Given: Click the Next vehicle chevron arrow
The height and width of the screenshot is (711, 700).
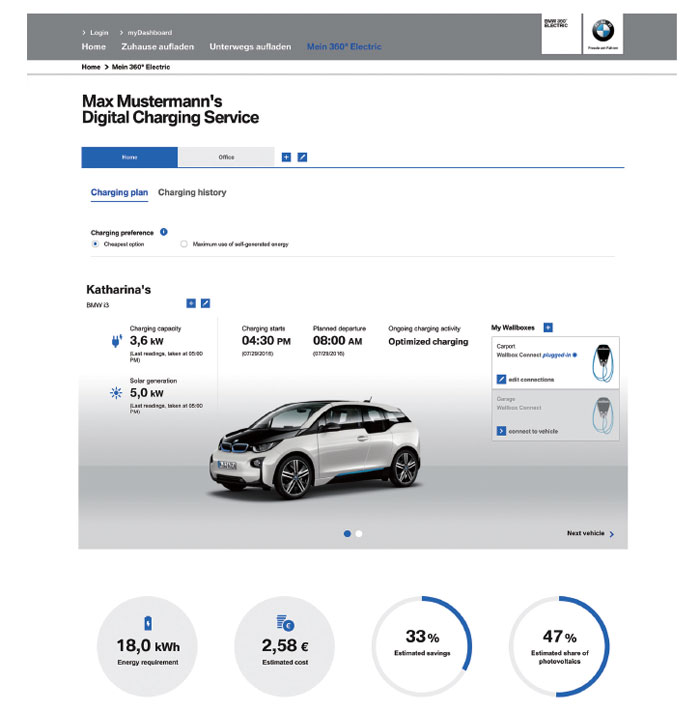Looking at the screenshot, I should pyautogui.click(x=612, y=534).
